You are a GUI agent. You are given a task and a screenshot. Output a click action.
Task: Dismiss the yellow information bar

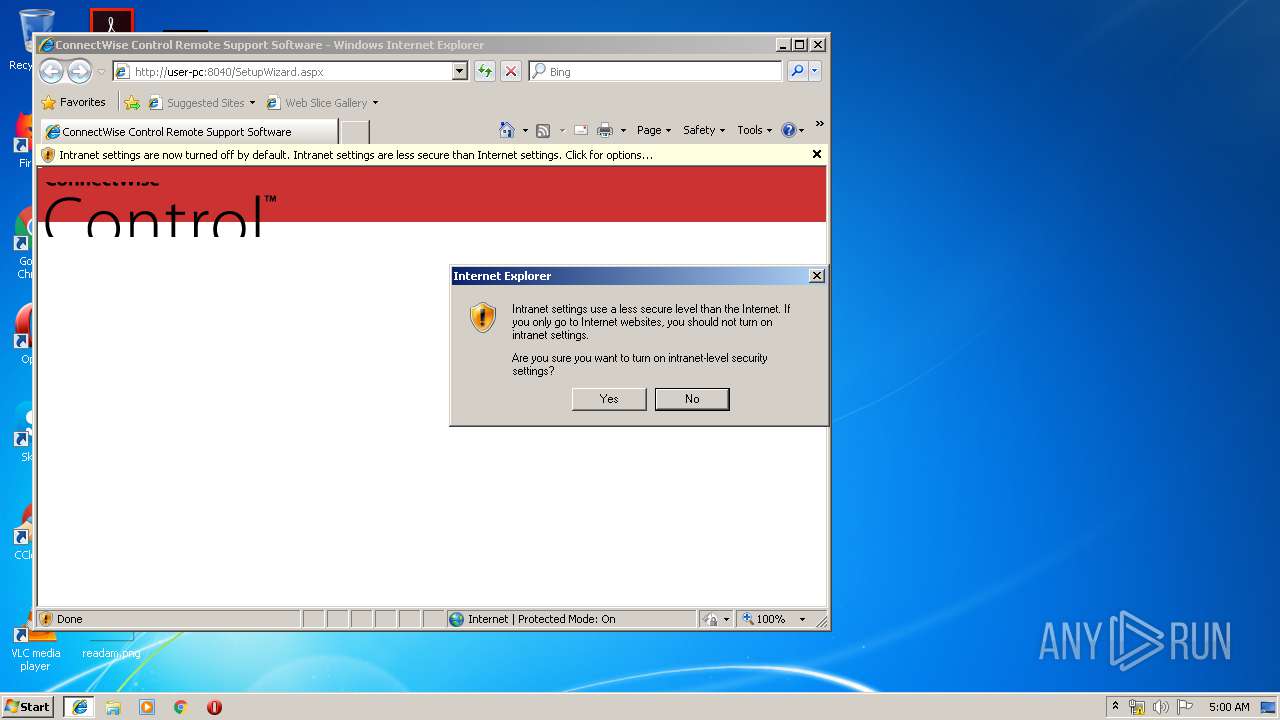click(x=817, y=154)
